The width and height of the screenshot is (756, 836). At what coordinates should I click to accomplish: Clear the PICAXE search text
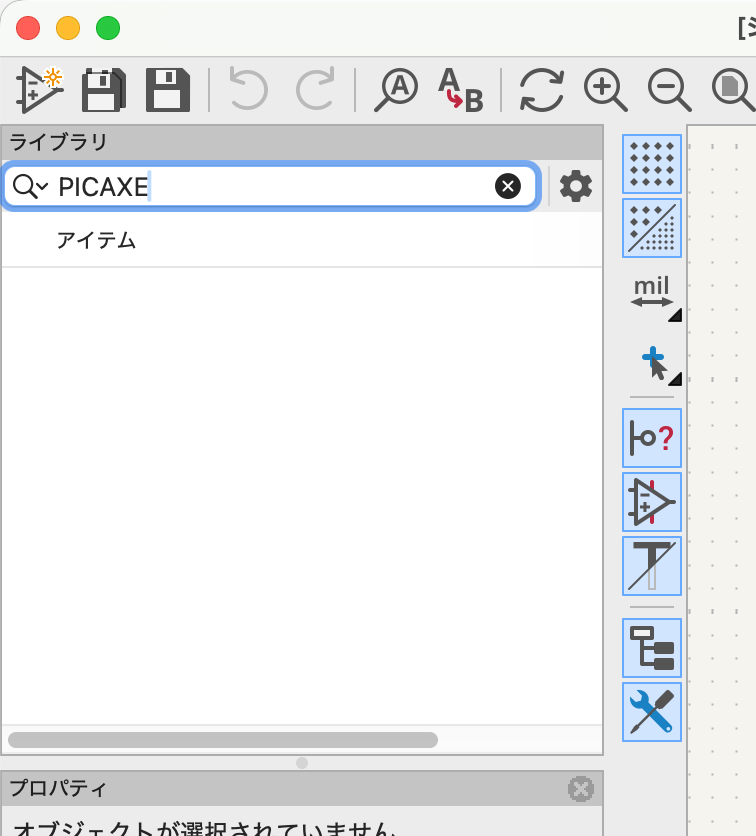tap(508, 186)
